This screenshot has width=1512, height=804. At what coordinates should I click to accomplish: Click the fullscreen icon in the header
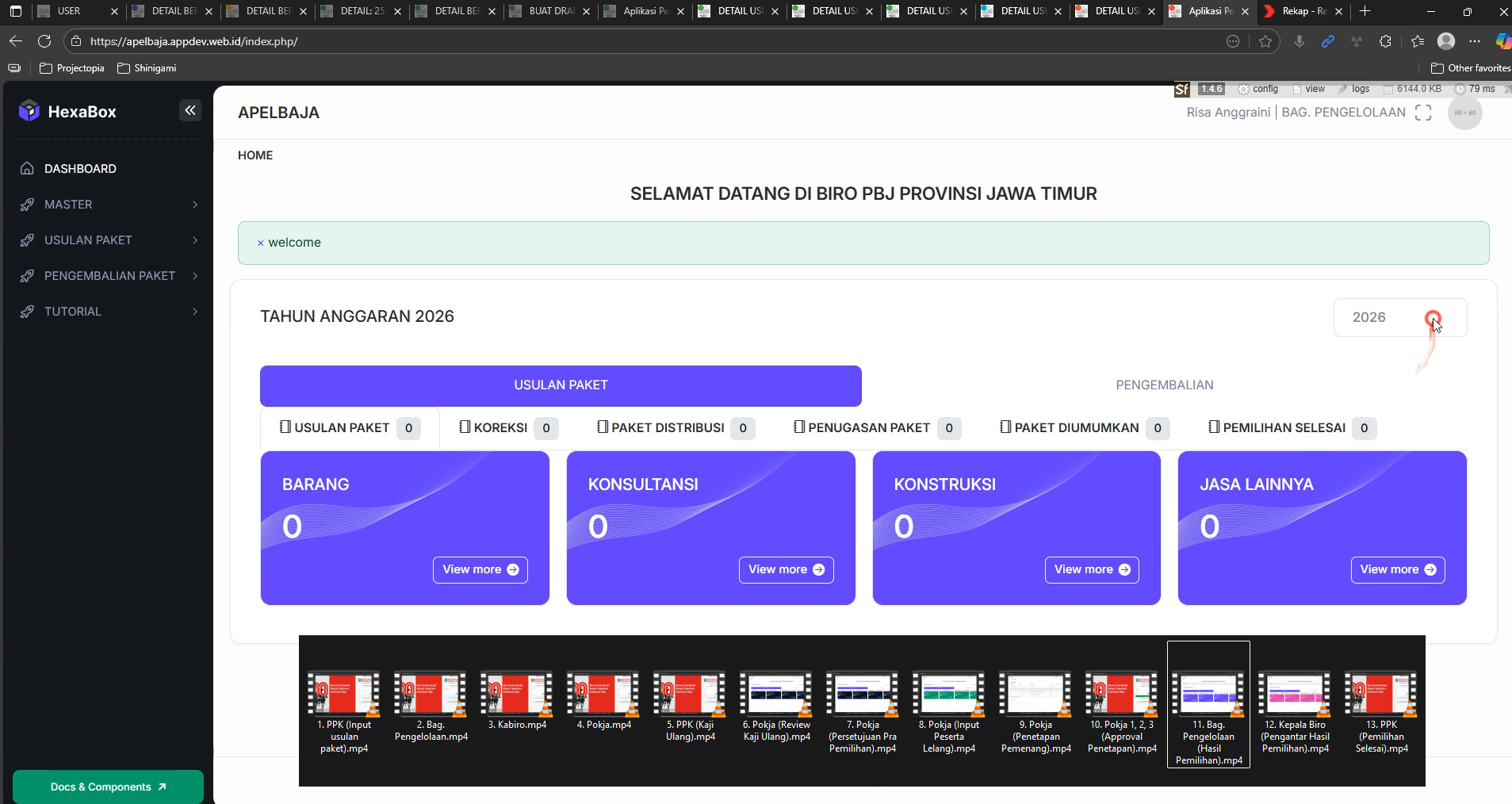pyautogui.click(x=1423, y=113)
